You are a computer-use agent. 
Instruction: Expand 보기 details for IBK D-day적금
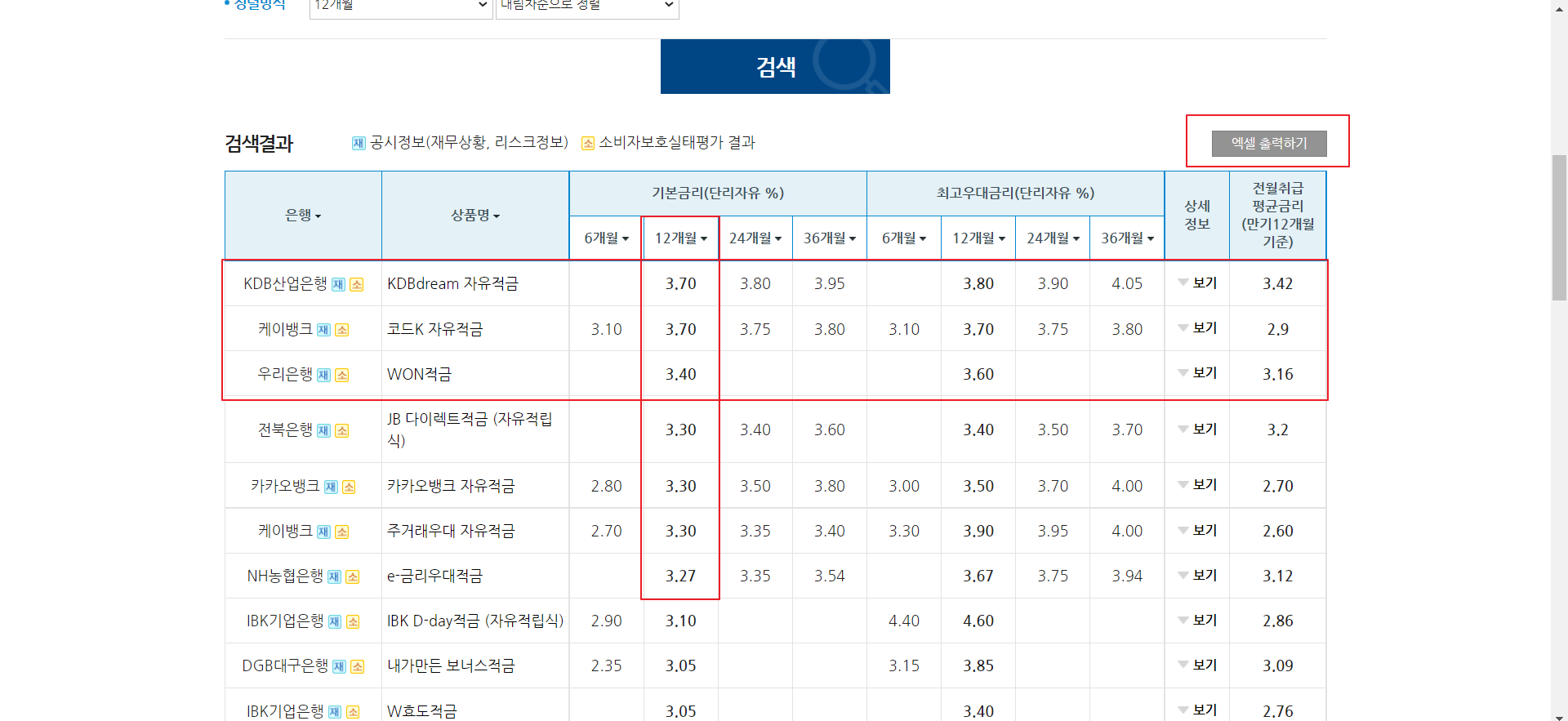pyautogui.click(x=1197, y=620)
